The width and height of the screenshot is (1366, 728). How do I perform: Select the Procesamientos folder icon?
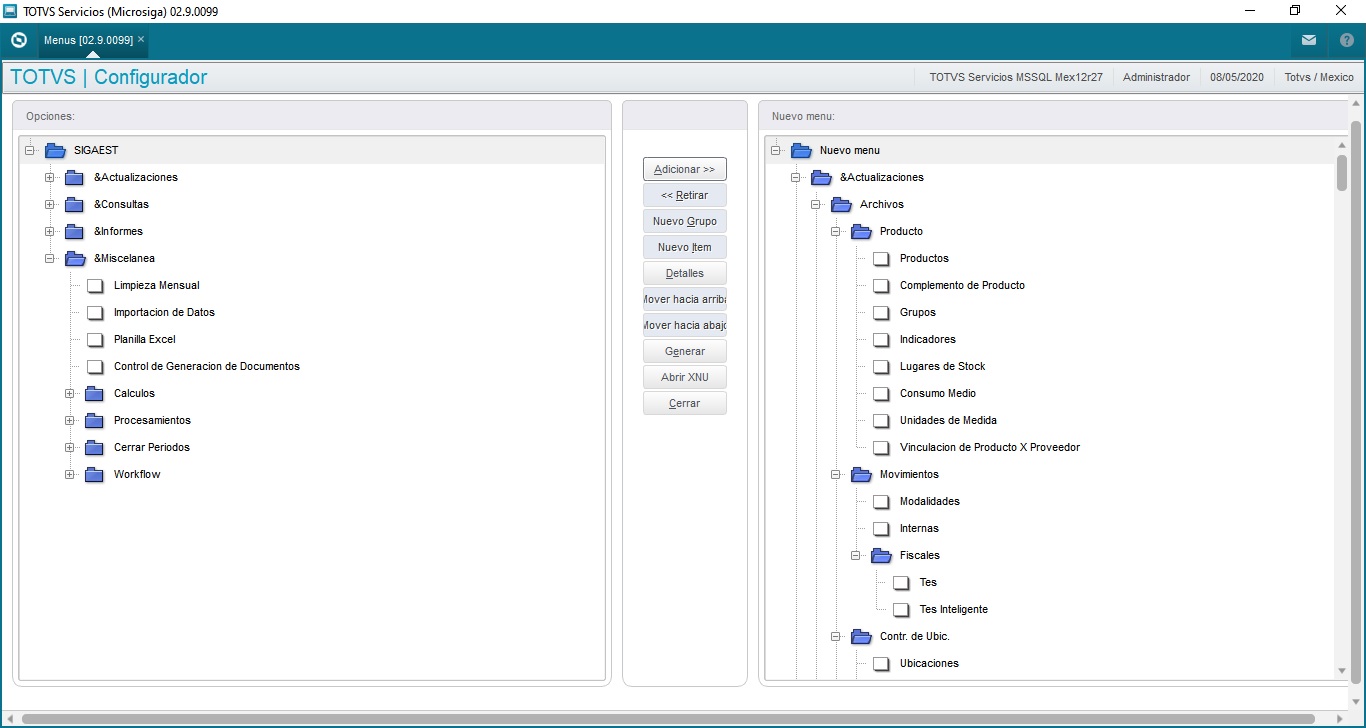(x=95, y=420)
